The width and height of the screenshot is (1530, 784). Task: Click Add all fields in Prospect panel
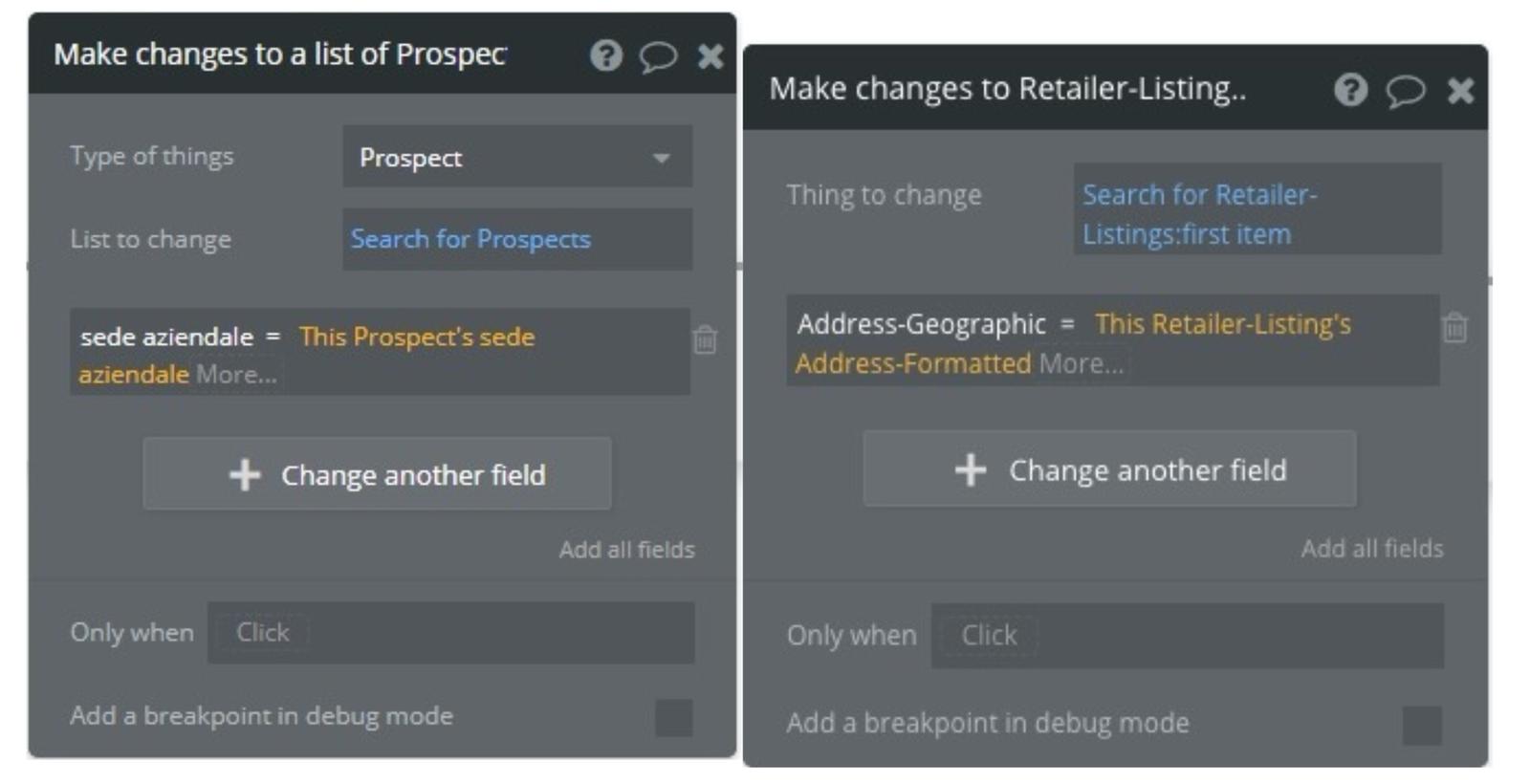pyautogui.click(x=626, y=550)
